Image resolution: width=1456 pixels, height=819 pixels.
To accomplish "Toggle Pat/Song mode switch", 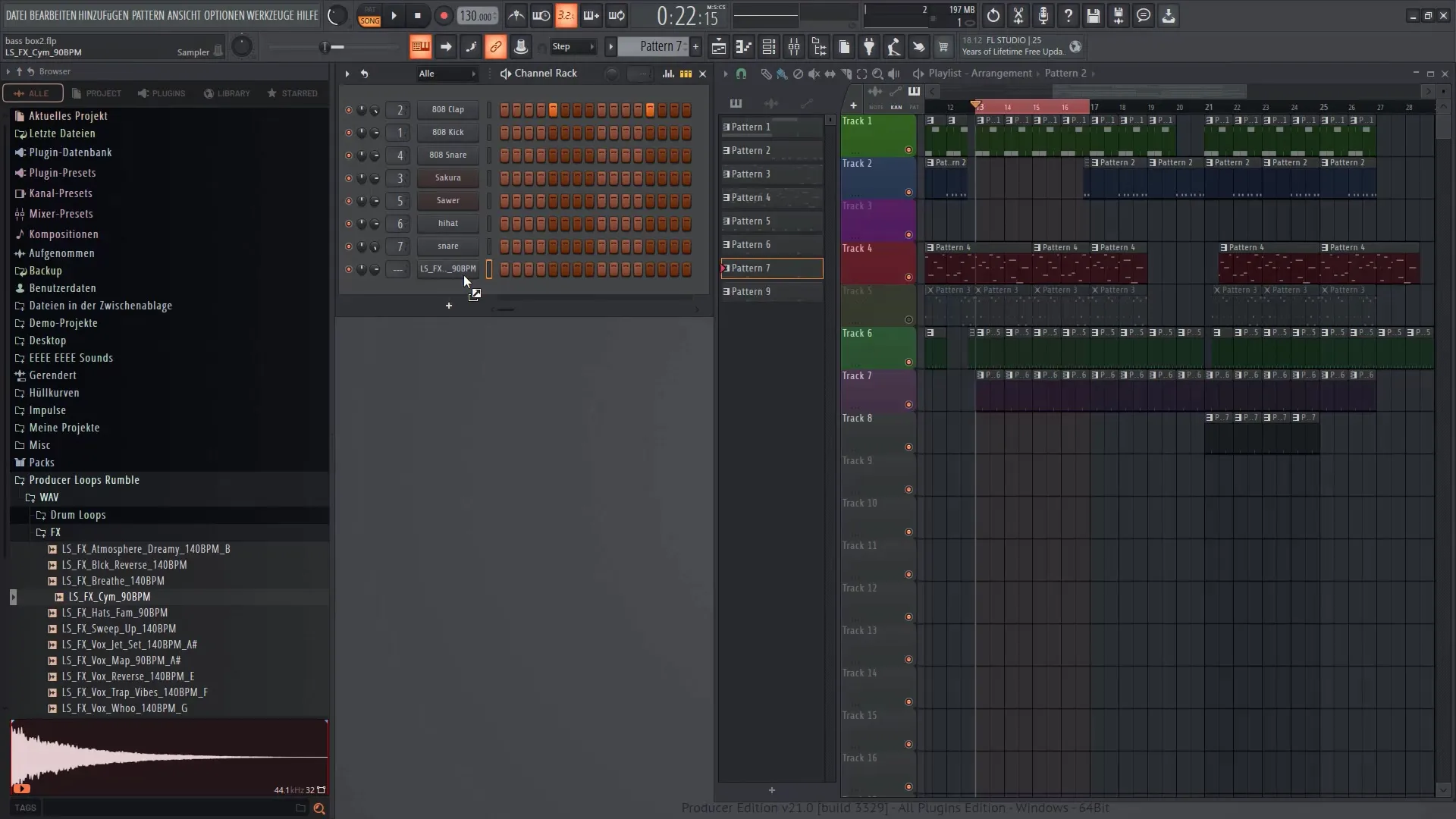I will 369,15.
